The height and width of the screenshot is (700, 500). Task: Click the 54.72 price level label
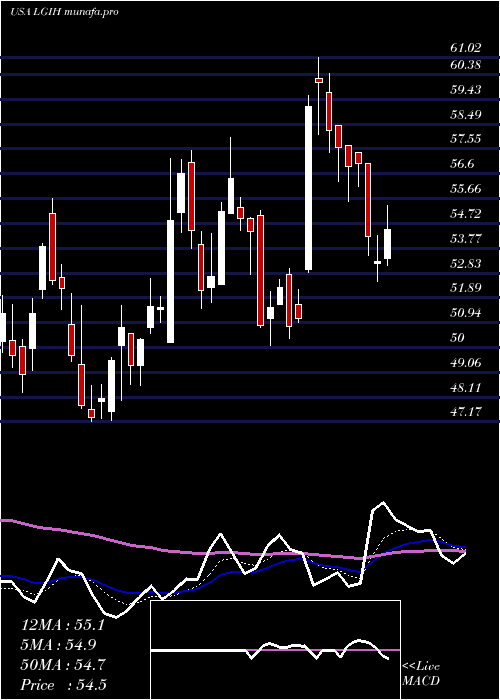pos(466,214)
